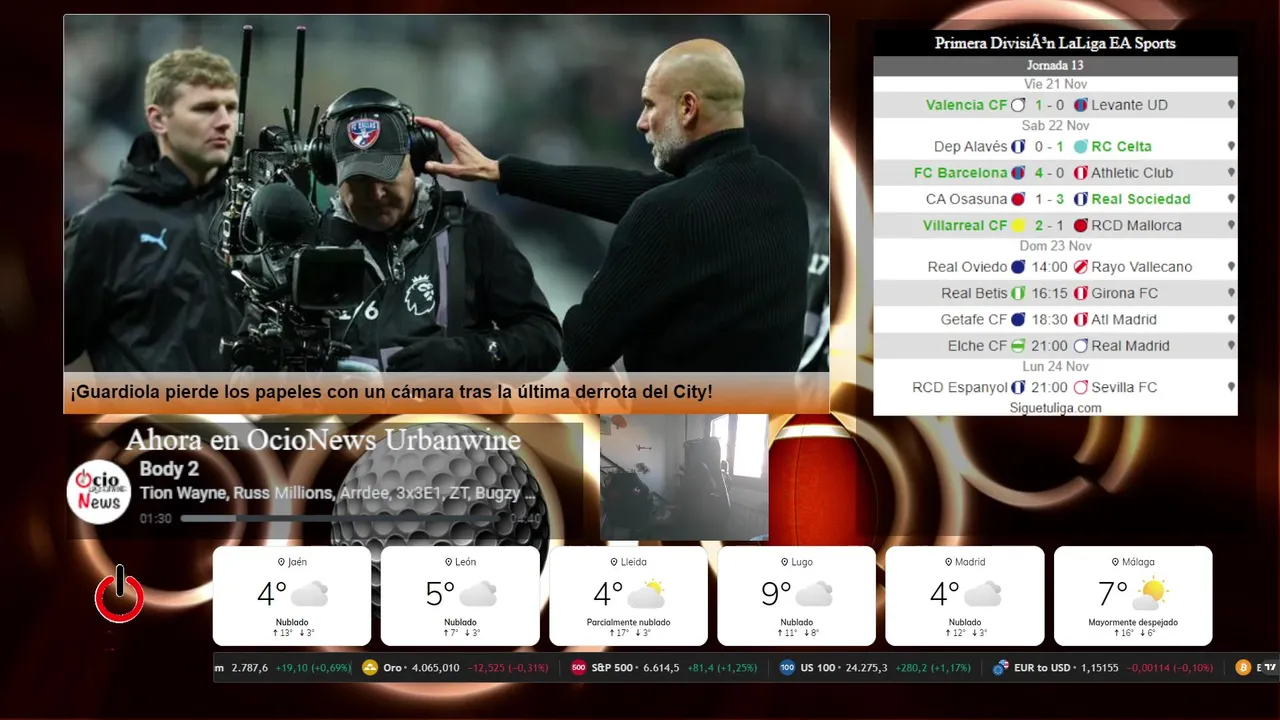
Task: Click Málaga sunny weather icon
Action: coord(1150,594)
